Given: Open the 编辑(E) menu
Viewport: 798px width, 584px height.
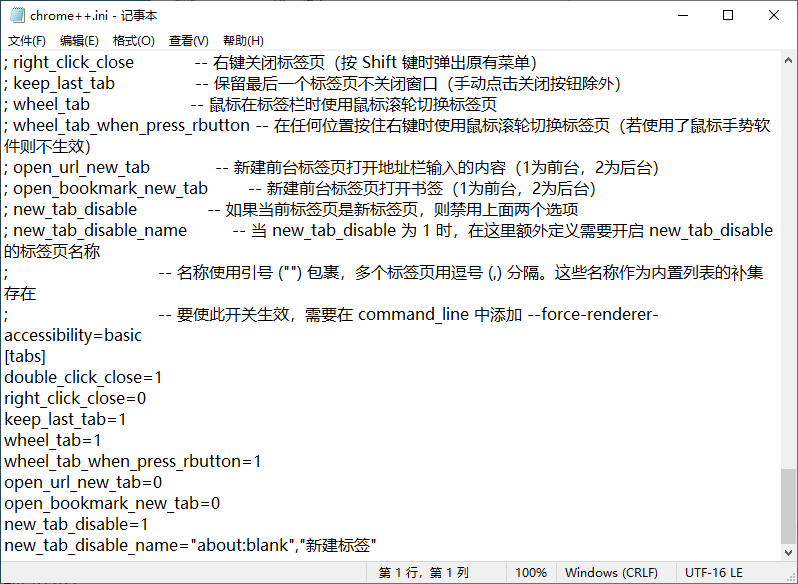Looking at the screenshot, I should (79, 41).
